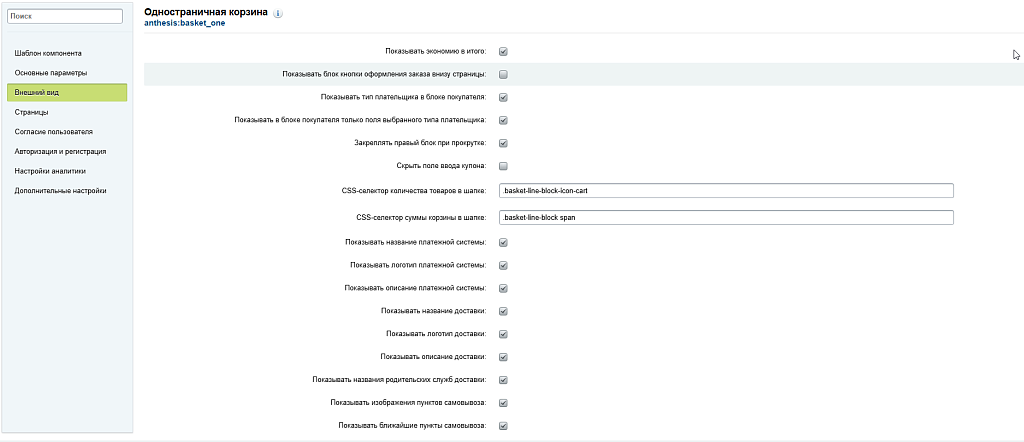Enable Показывать блок кнопки оформления заказа checkbox

[504, 74]
